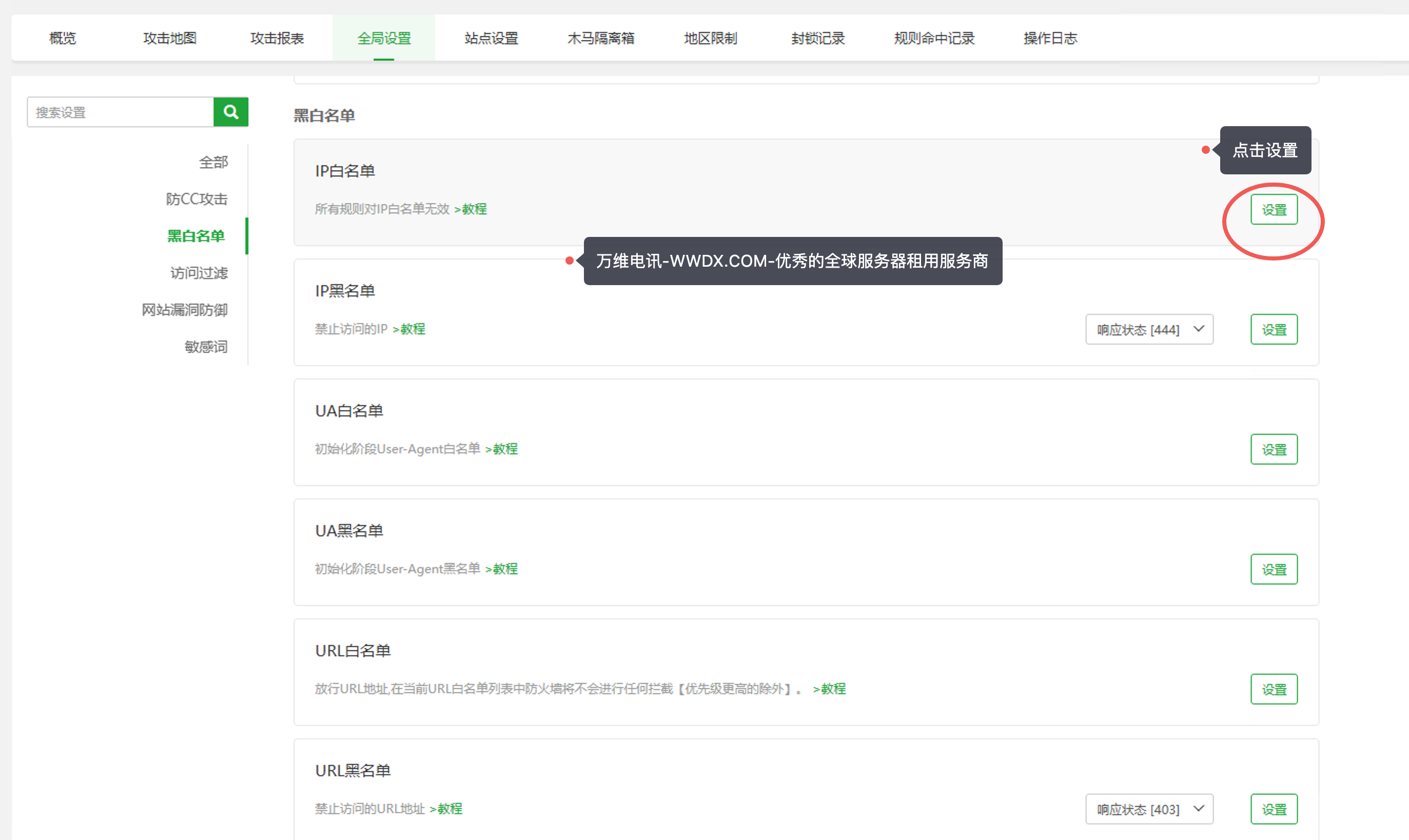Select 防CC攻击 in the sidebar
1409x840 pixels.
click(197, 199)
